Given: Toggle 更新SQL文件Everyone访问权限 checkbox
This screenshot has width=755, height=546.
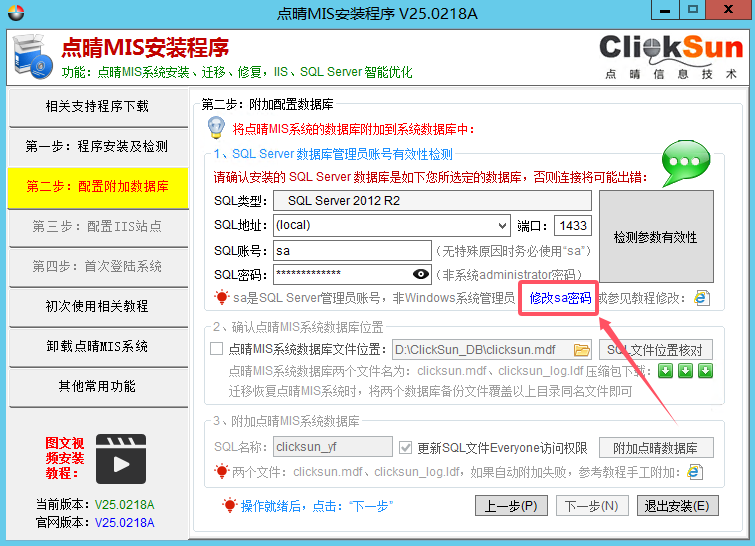Looking at the screenshot, I should pos(405,447).
